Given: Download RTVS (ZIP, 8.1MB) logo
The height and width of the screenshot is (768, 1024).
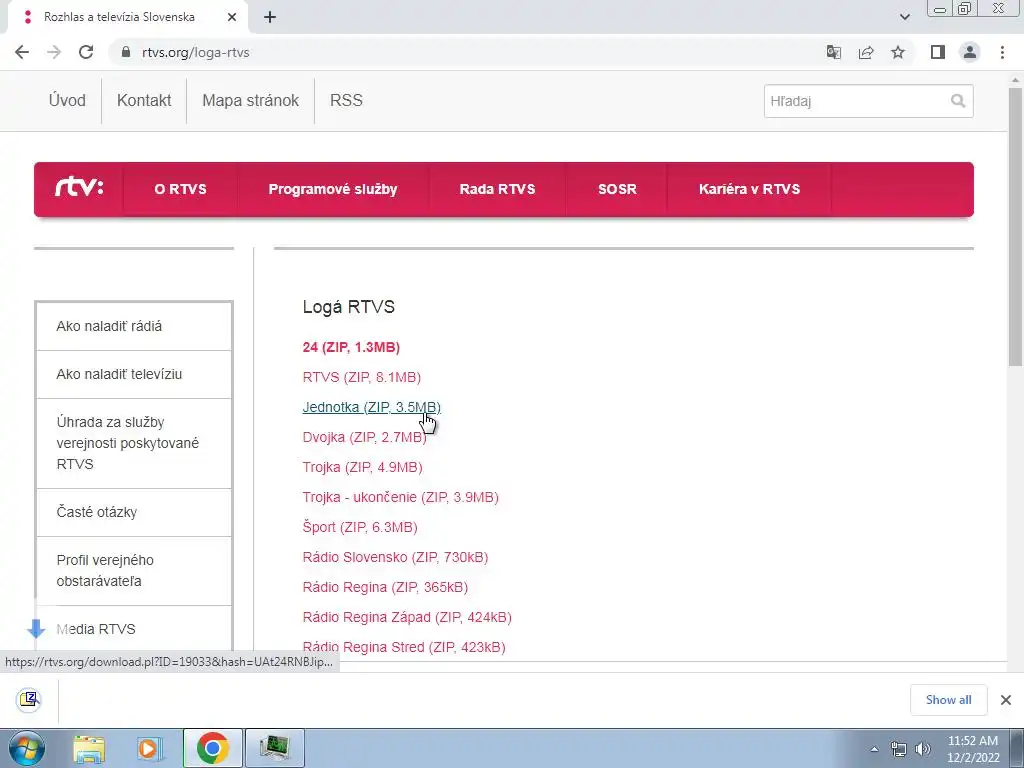Looking at the screenshot, I should click(361, 377).
